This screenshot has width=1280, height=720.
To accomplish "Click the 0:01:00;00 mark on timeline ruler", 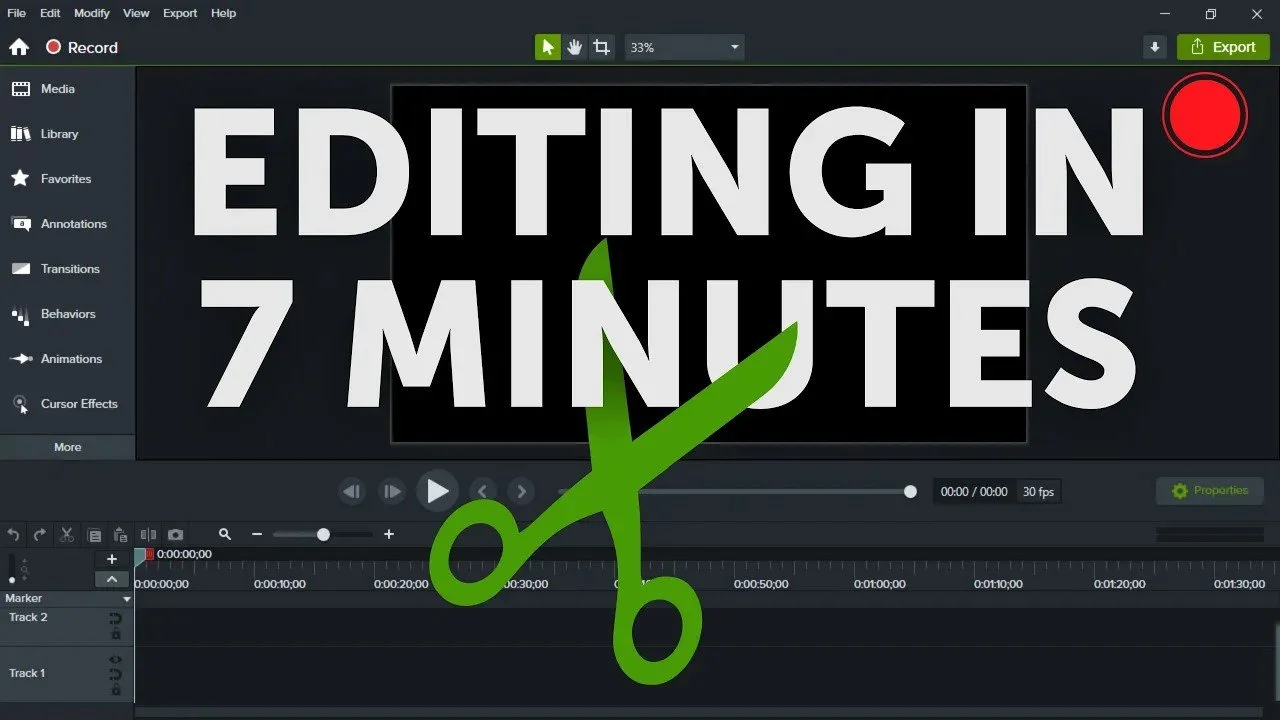I will click(x=880, y=584).
